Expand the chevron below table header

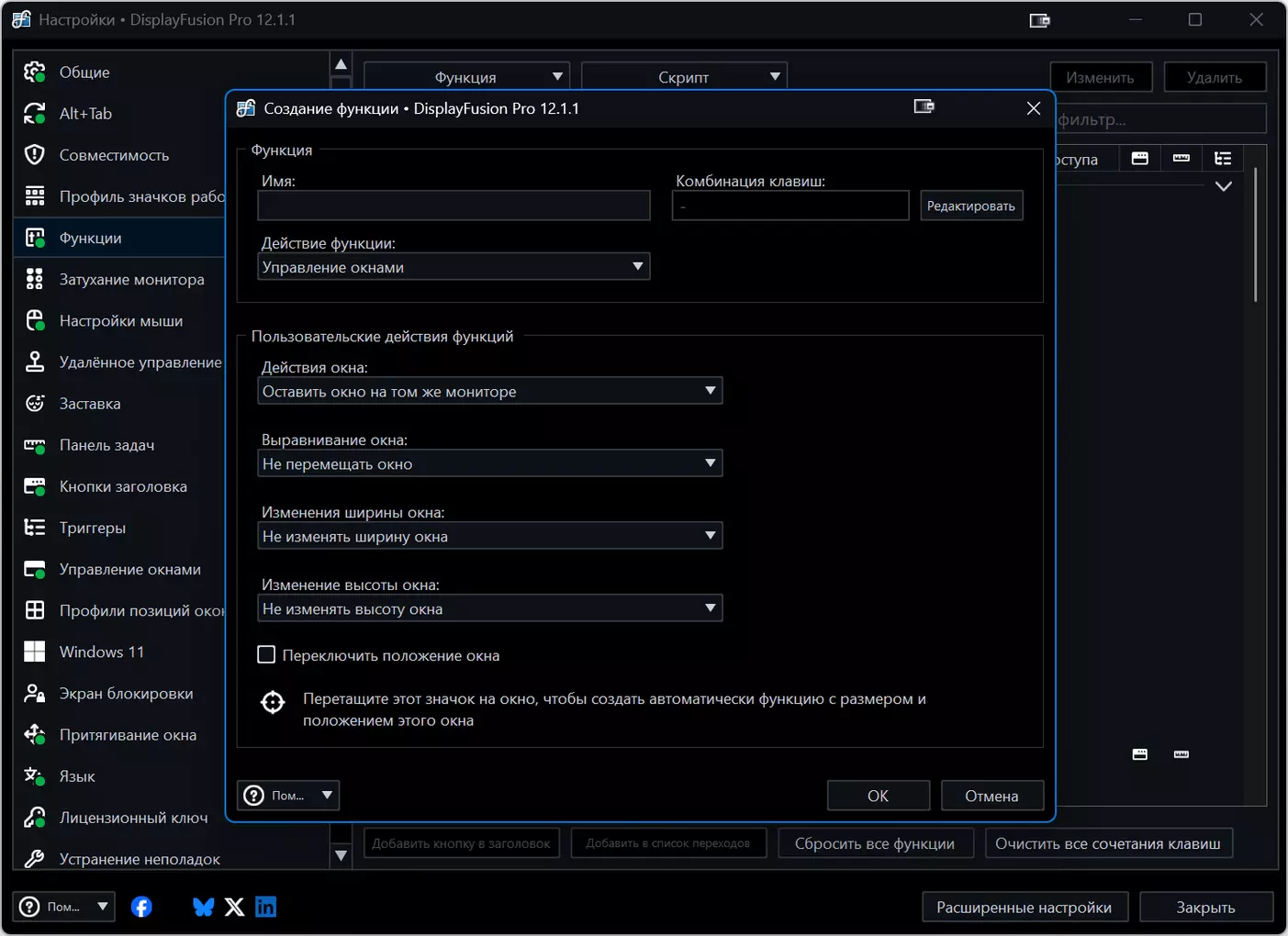tap(1223, 186)
